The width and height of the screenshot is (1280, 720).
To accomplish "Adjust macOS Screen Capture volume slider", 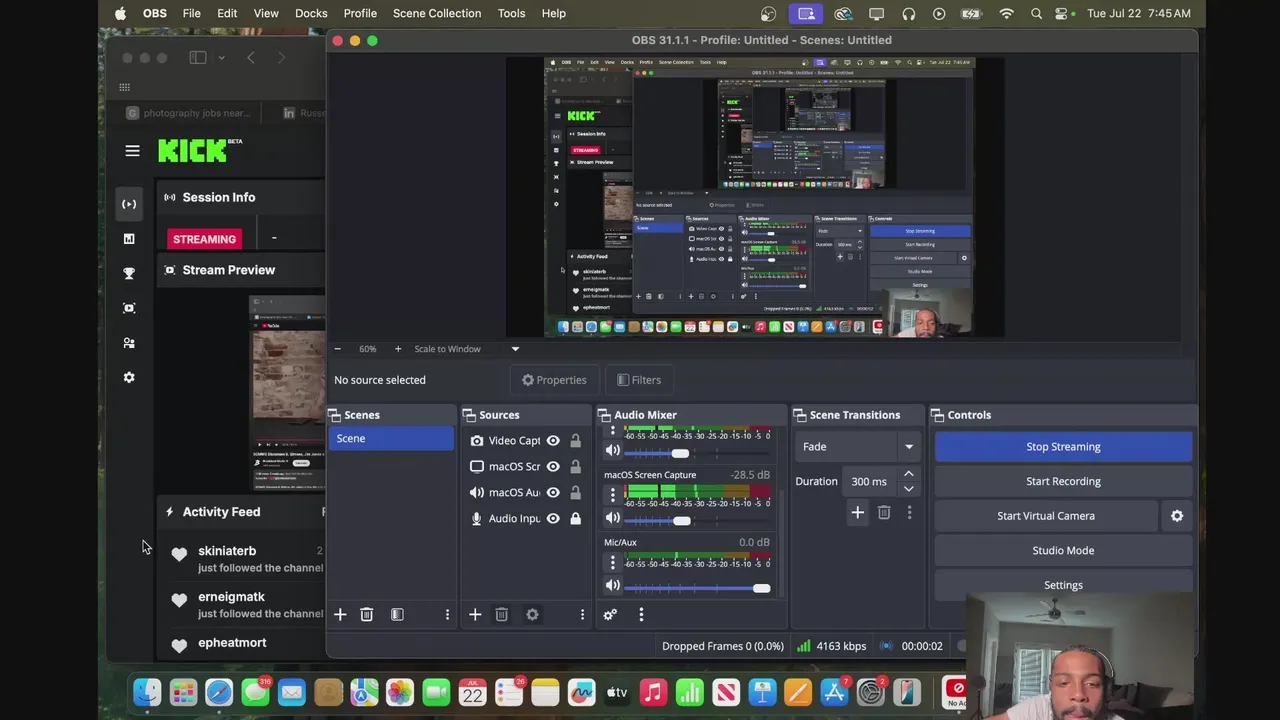I will tap(682, 520).
